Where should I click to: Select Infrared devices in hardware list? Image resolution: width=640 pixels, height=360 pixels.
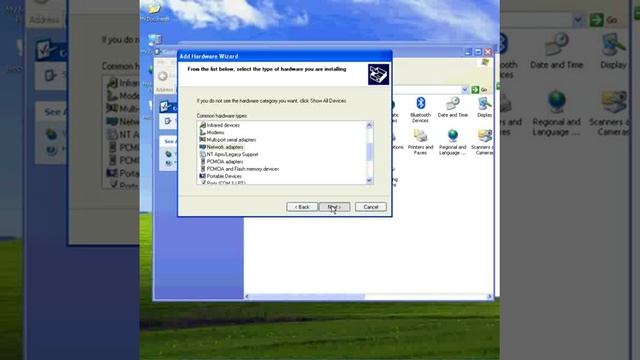pos(220,125)
